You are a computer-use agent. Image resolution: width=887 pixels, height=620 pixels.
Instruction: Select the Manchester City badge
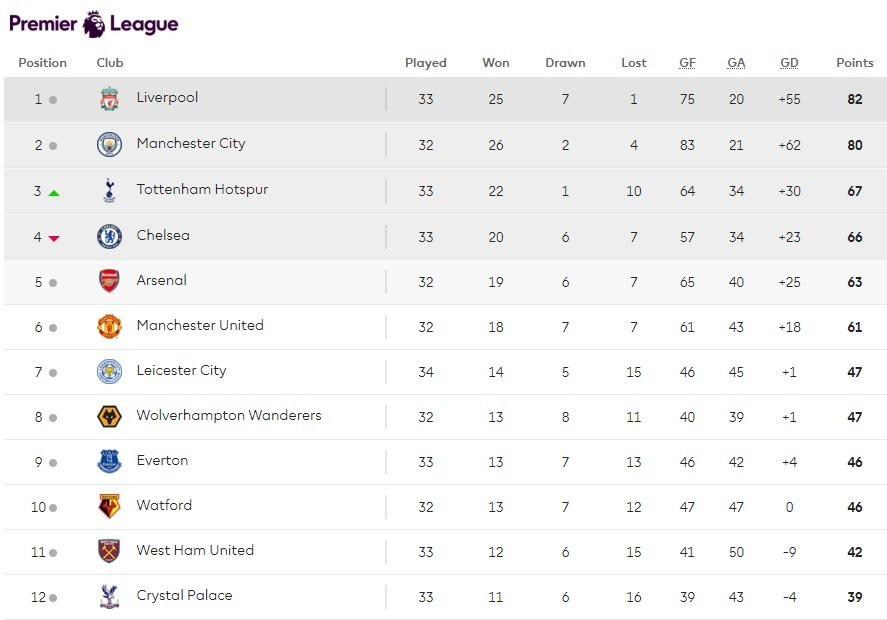tap(110, 144)
